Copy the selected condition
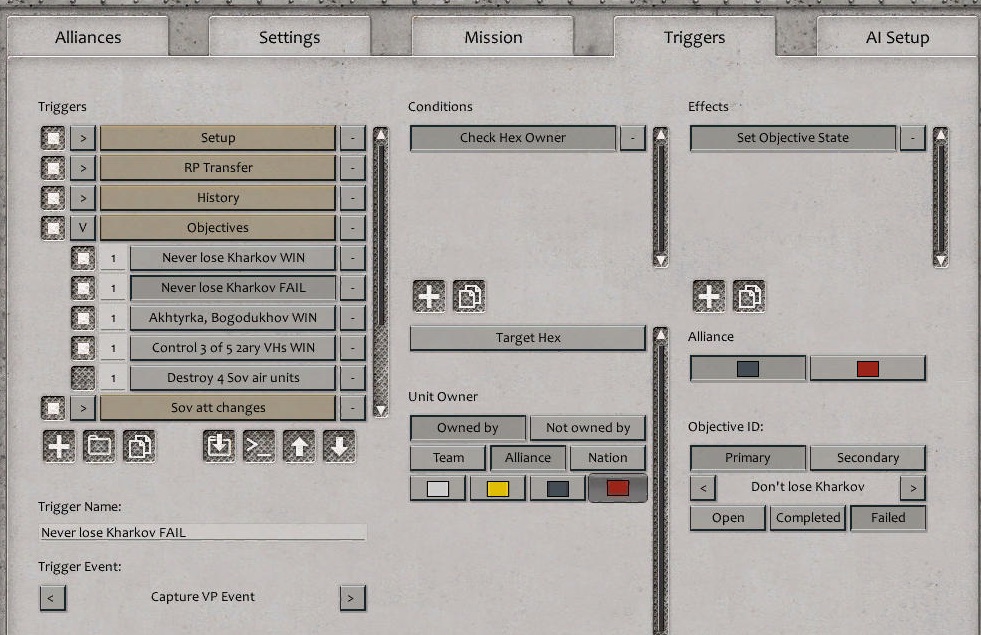 (x=469, y=296)
